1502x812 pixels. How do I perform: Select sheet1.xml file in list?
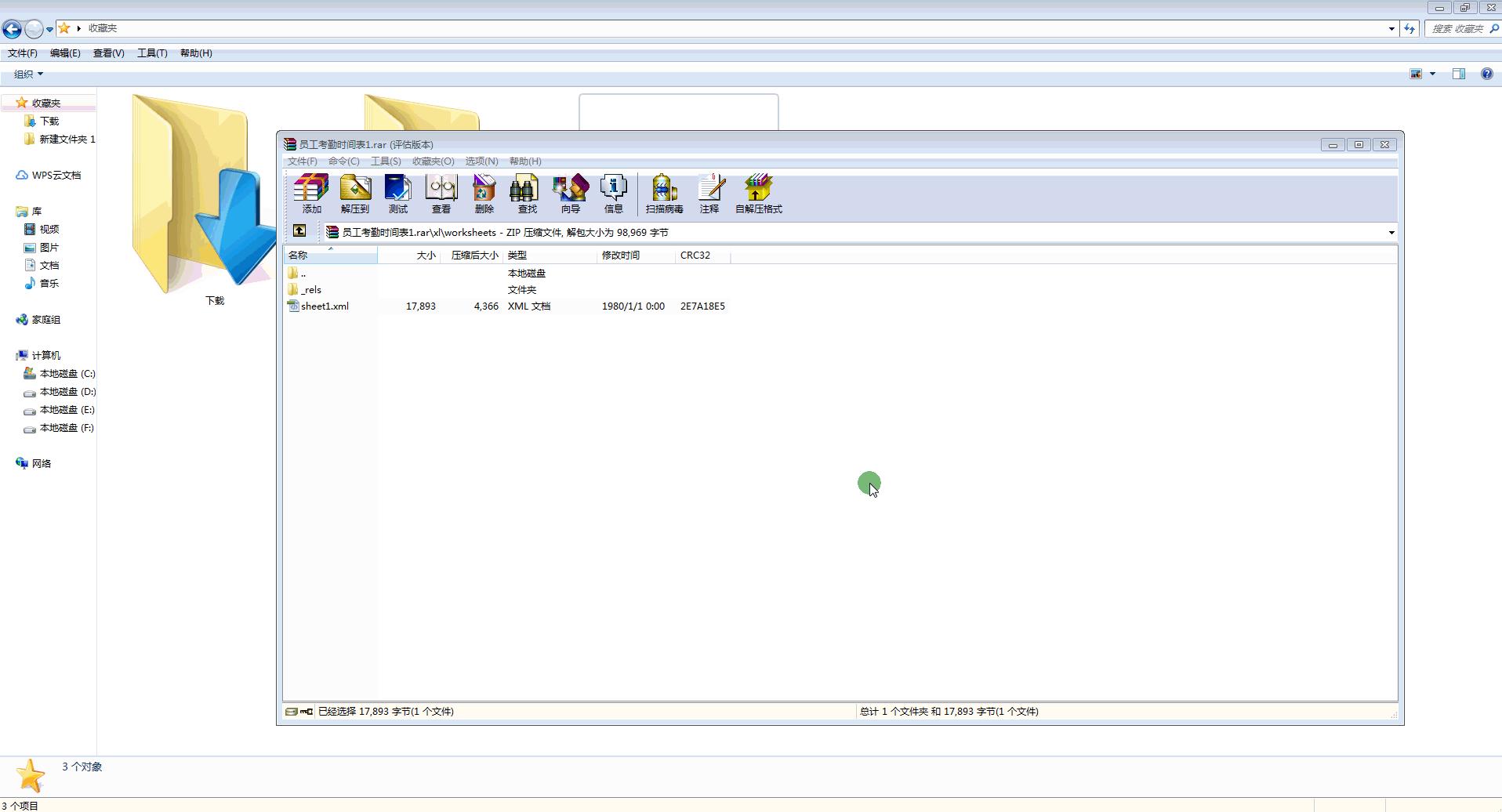(325, 306)
